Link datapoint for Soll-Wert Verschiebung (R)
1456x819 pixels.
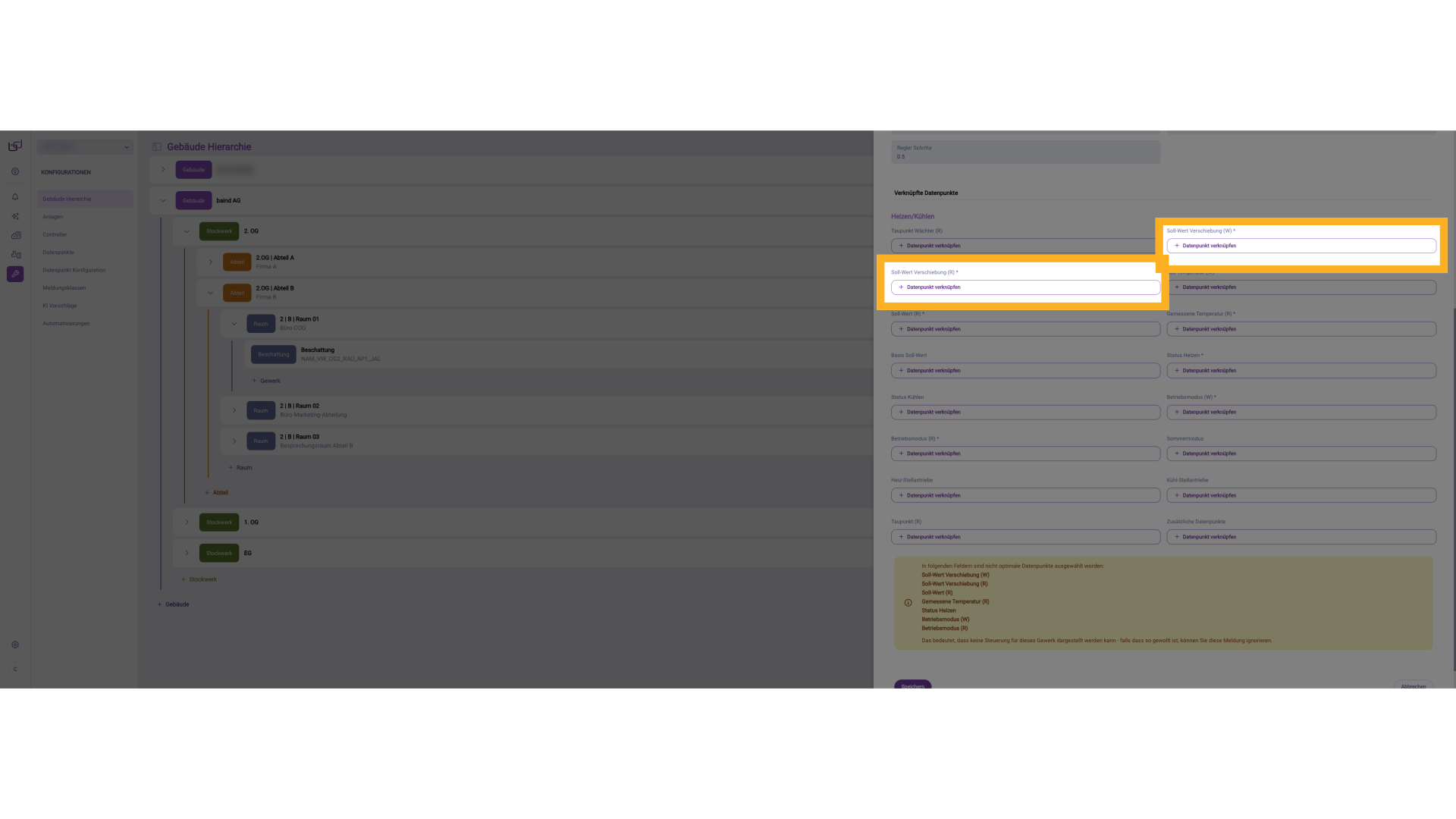(1025, 287)
